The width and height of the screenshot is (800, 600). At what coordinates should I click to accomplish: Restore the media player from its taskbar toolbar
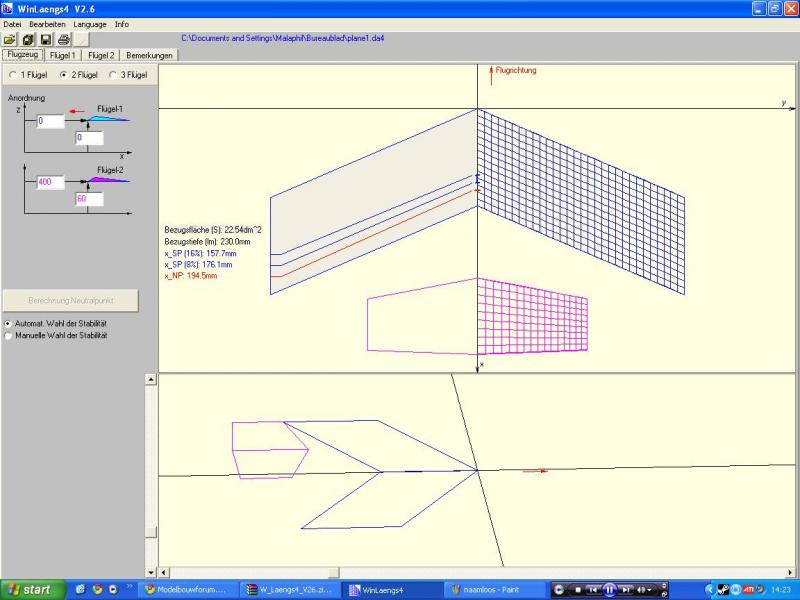point(664,594)
